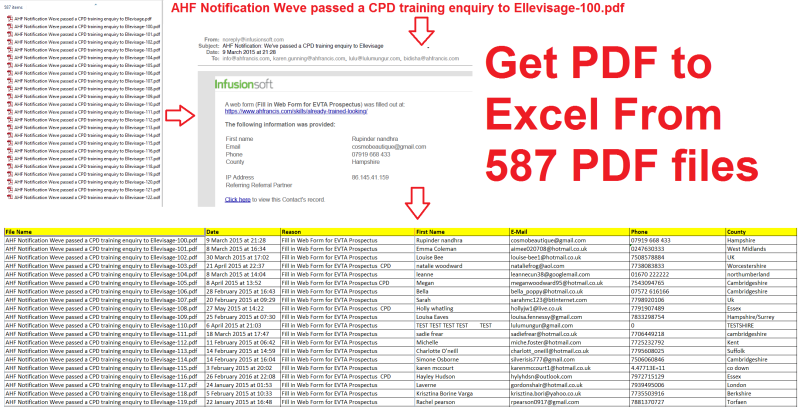Click the PDF icon next to Ellevisage-105.pdf
This screenshot has height=407, width=800.
[x=10, y=65]
